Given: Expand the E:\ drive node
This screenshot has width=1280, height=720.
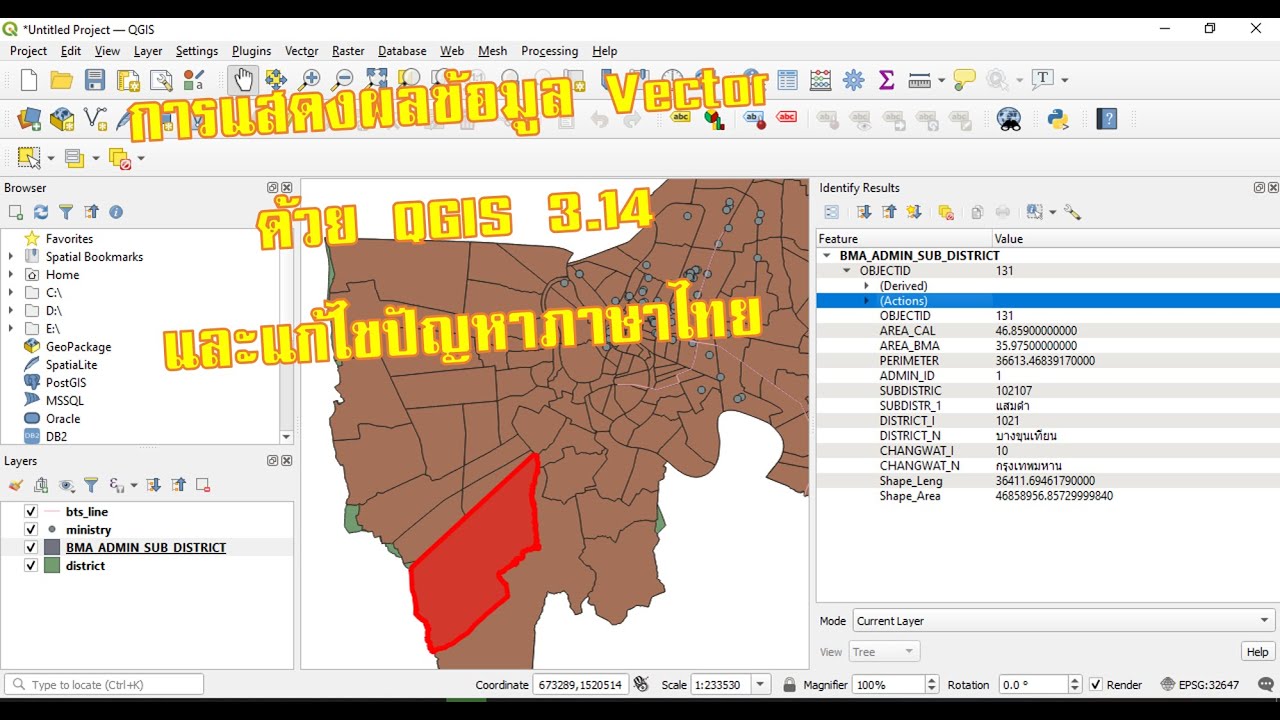Looking at the screenshot, I should pyautogui.click(x=11, y=329).
